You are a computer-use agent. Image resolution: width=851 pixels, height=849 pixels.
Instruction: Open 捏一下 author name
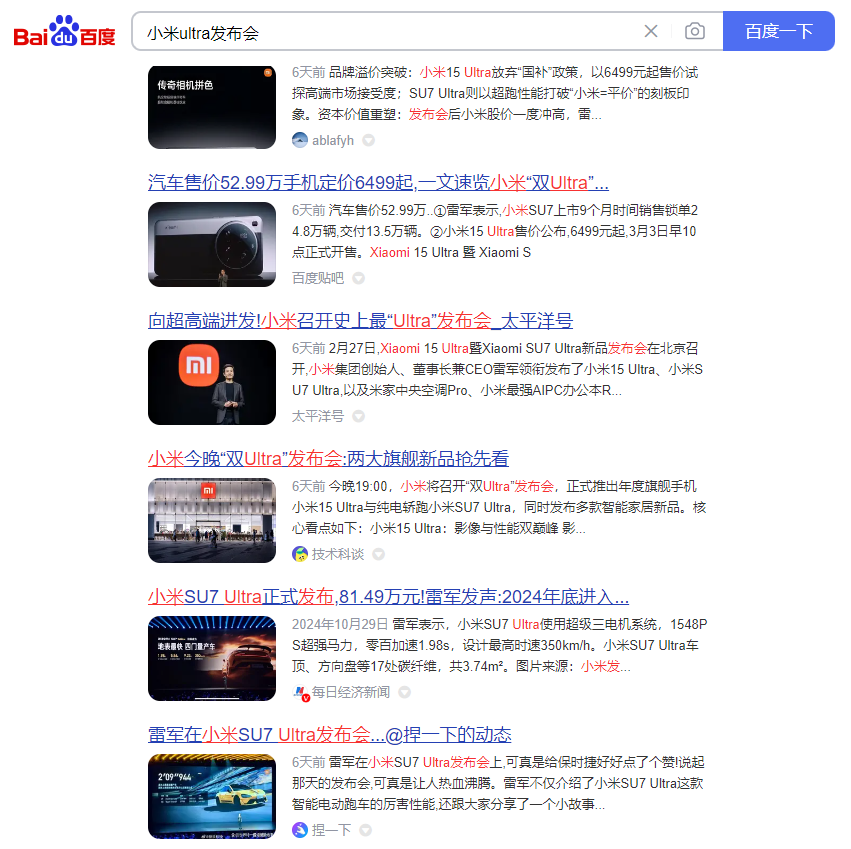331,829
